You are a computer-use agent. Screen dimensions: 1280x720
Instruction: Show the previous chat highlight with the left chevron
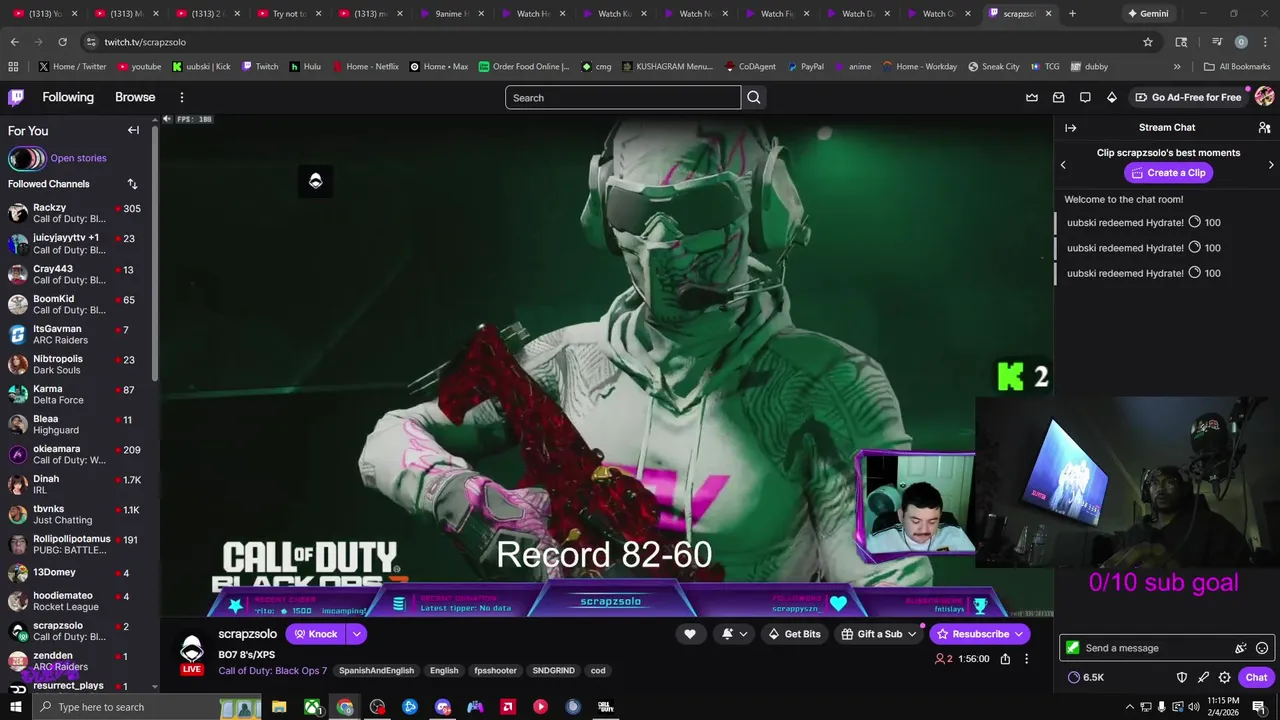pos(1063,165)
